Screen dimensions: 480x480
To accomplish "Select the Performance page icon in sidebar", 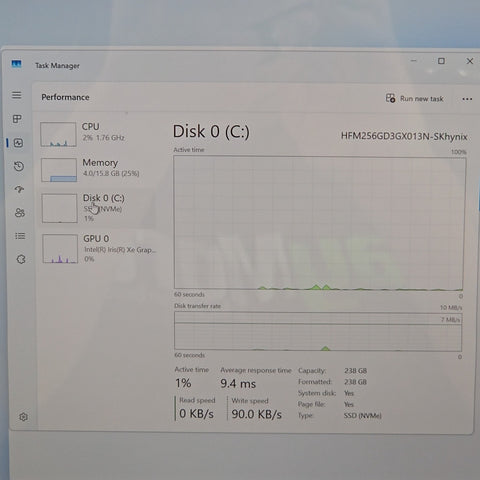I will point(18,143).
